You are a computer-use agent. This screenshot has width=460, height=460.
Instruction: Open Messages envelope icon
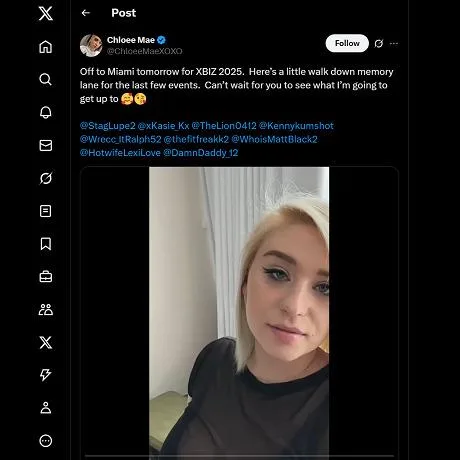(46, 145)
